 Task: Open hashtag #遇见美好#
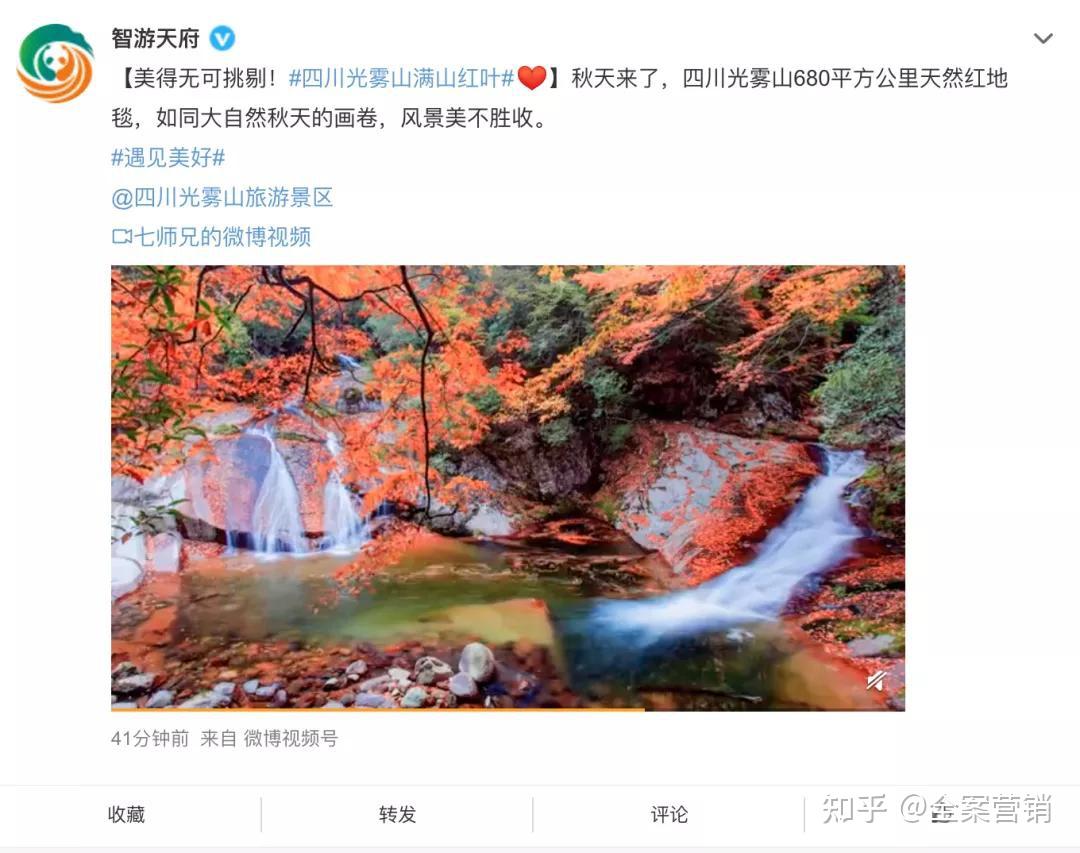click(x=168, y=158)
